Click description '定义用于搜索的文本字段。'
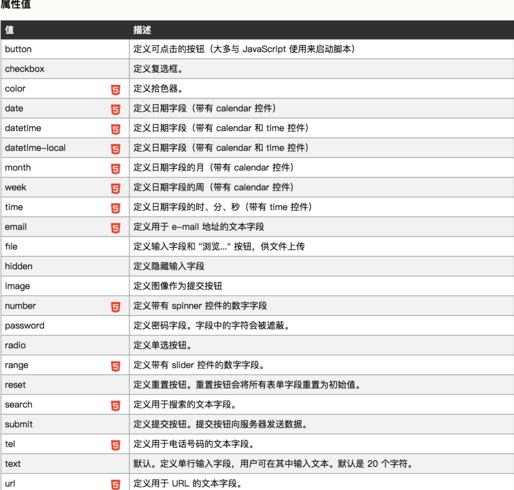The width and height of the screenshot is (514, 490). 185,404
